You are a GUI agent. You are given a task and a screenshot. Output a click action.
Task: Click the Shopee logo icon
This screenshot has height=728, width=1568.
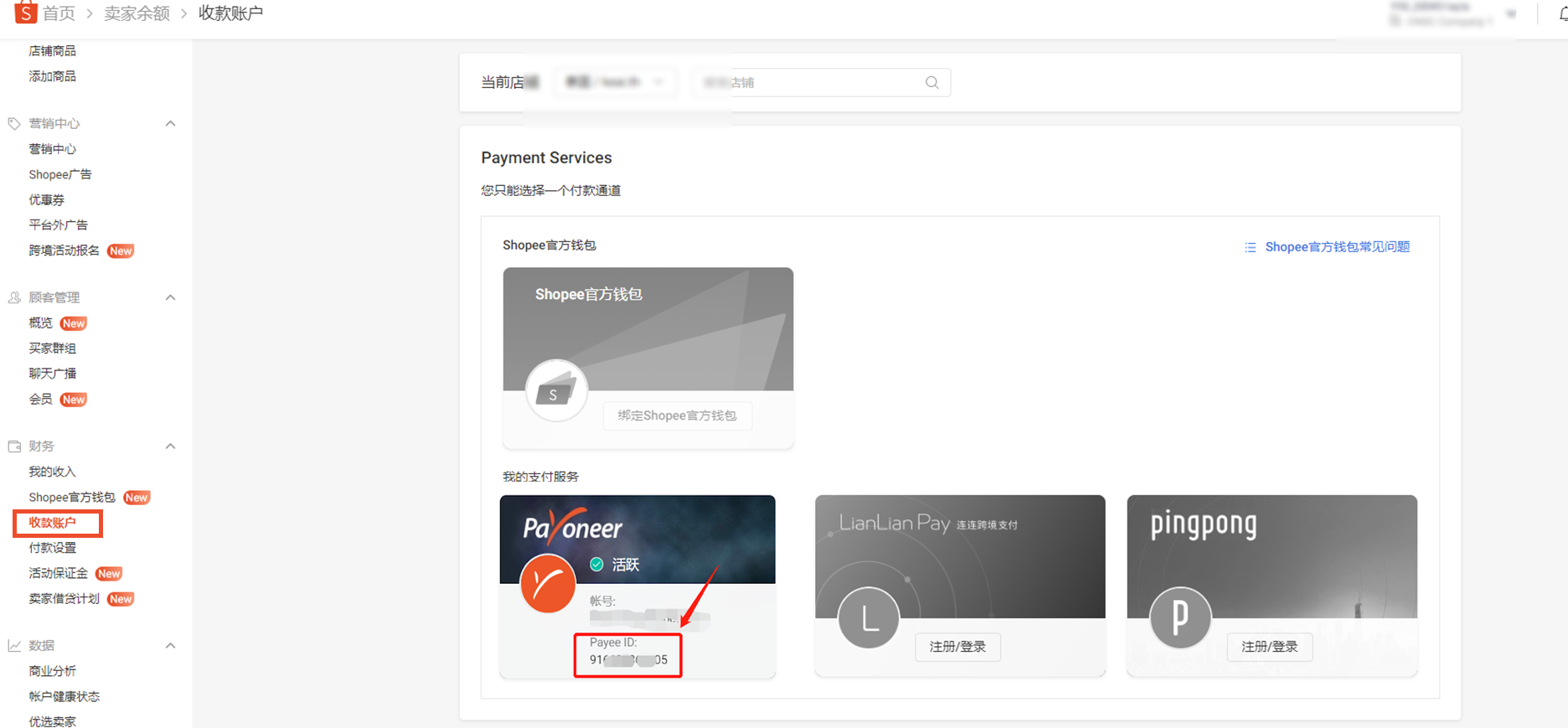[25, 12]
